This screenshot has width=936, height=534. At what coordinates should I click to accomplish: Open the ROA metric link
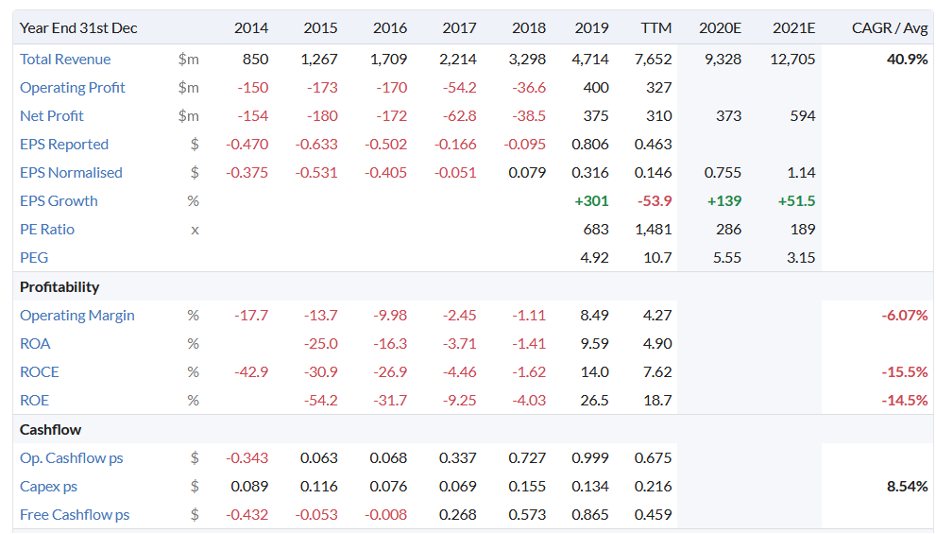pos(35,343)
